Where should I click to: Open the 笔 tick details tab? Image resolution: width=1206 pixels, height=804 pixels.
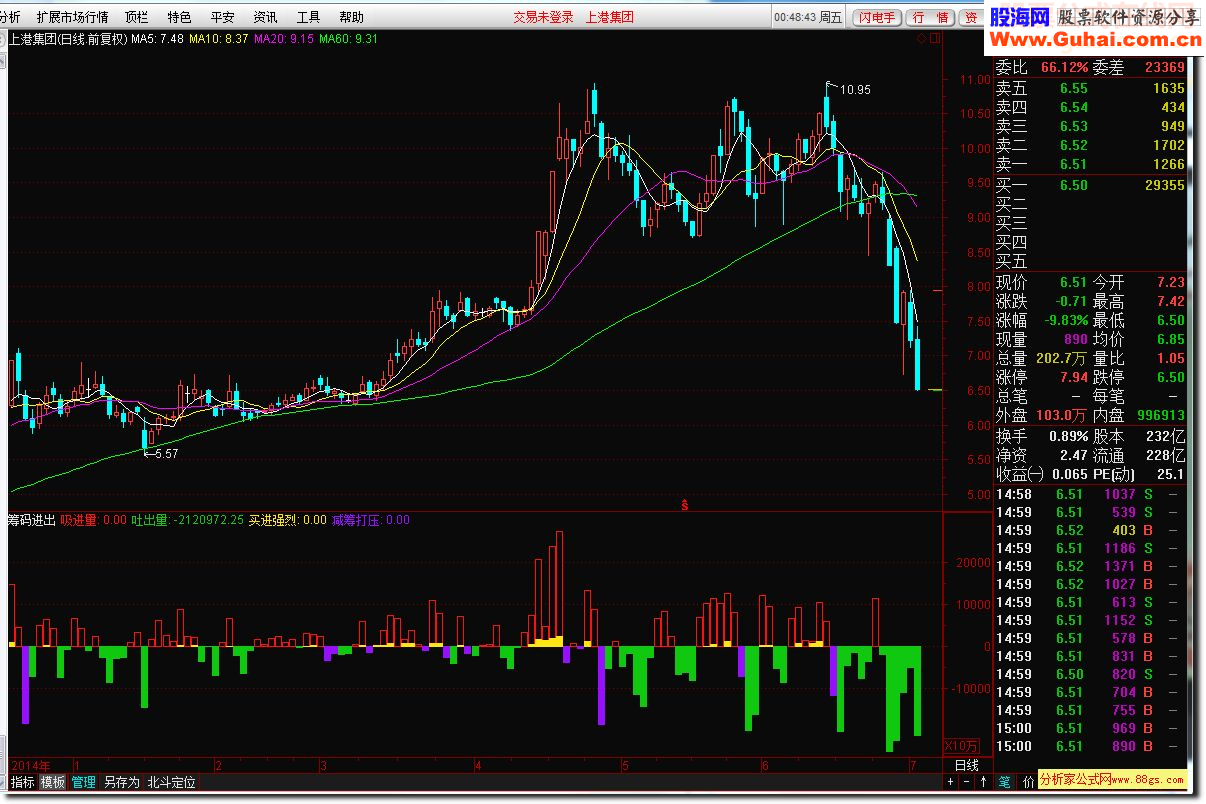(x=1004, y=781)
